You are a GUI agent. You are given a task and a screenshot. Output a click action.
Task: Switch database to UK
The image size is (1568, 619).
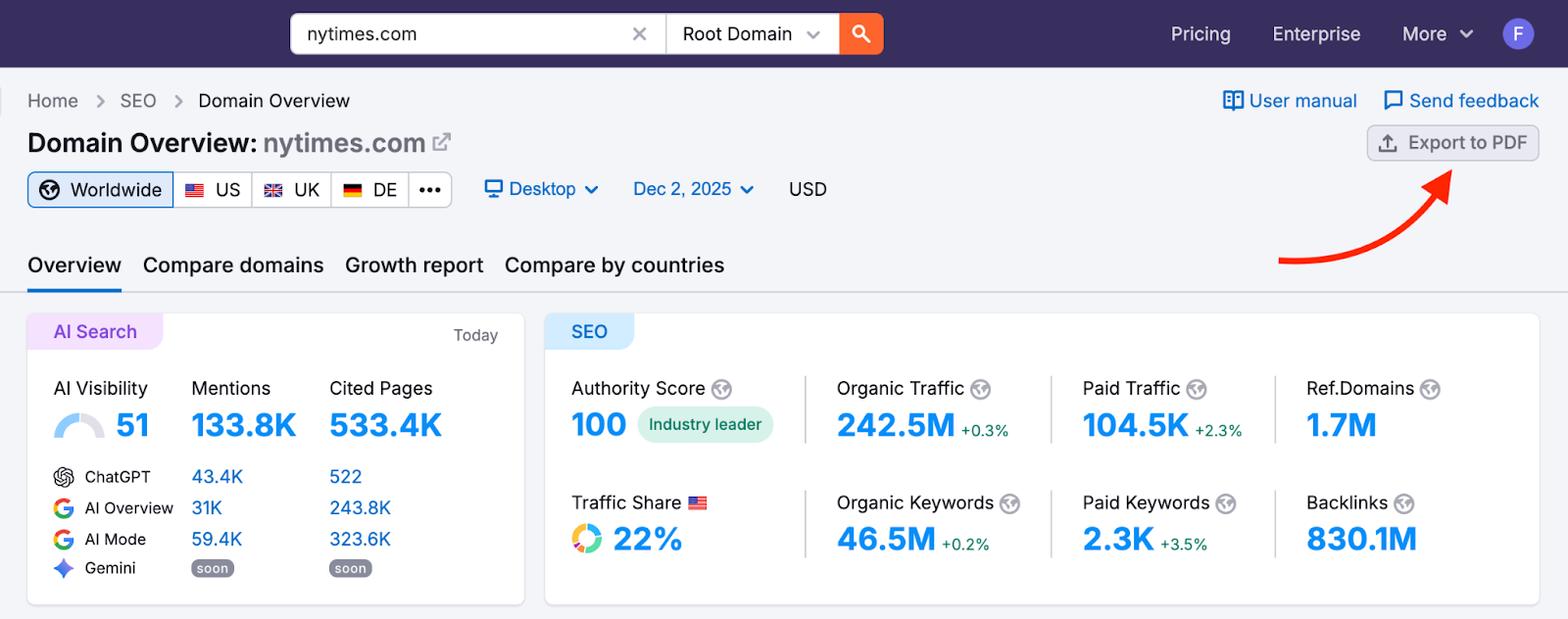(x=292, y=190)
